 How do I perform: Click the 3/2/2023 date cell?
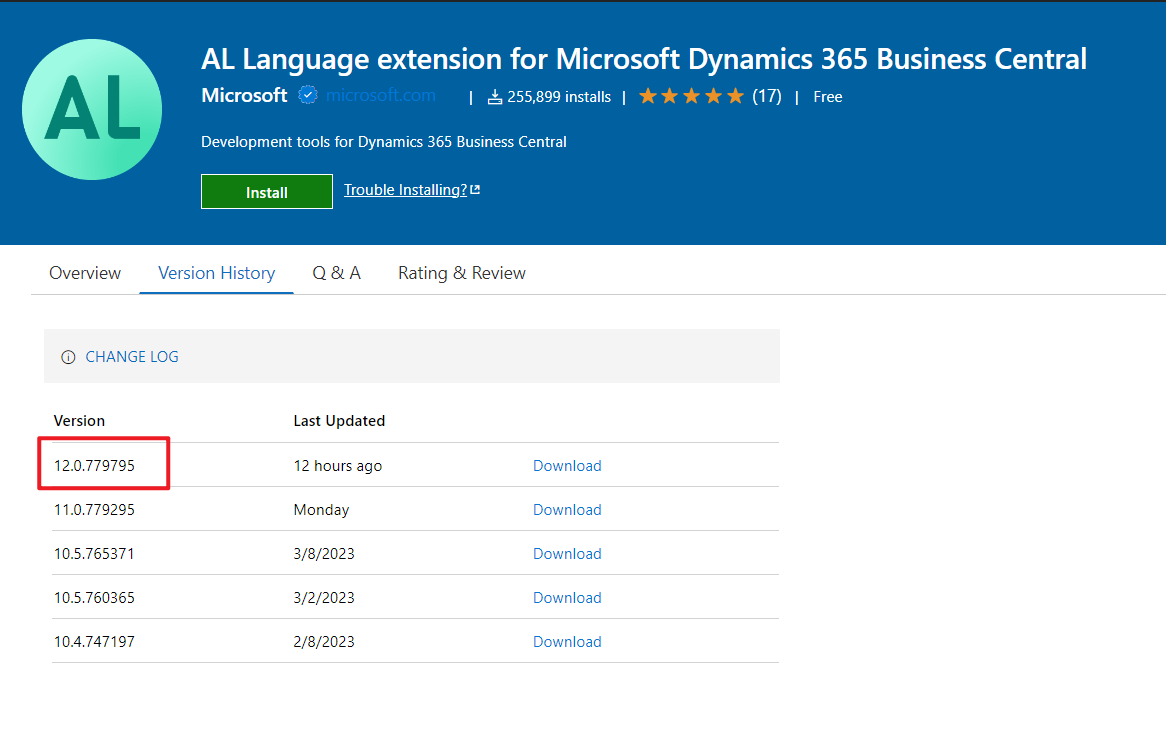point(324,597)
